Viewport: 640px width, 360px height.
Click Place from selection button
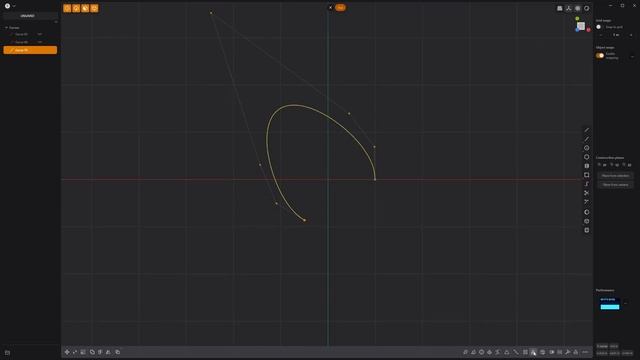pyautogui.click(x=615, y=176)
